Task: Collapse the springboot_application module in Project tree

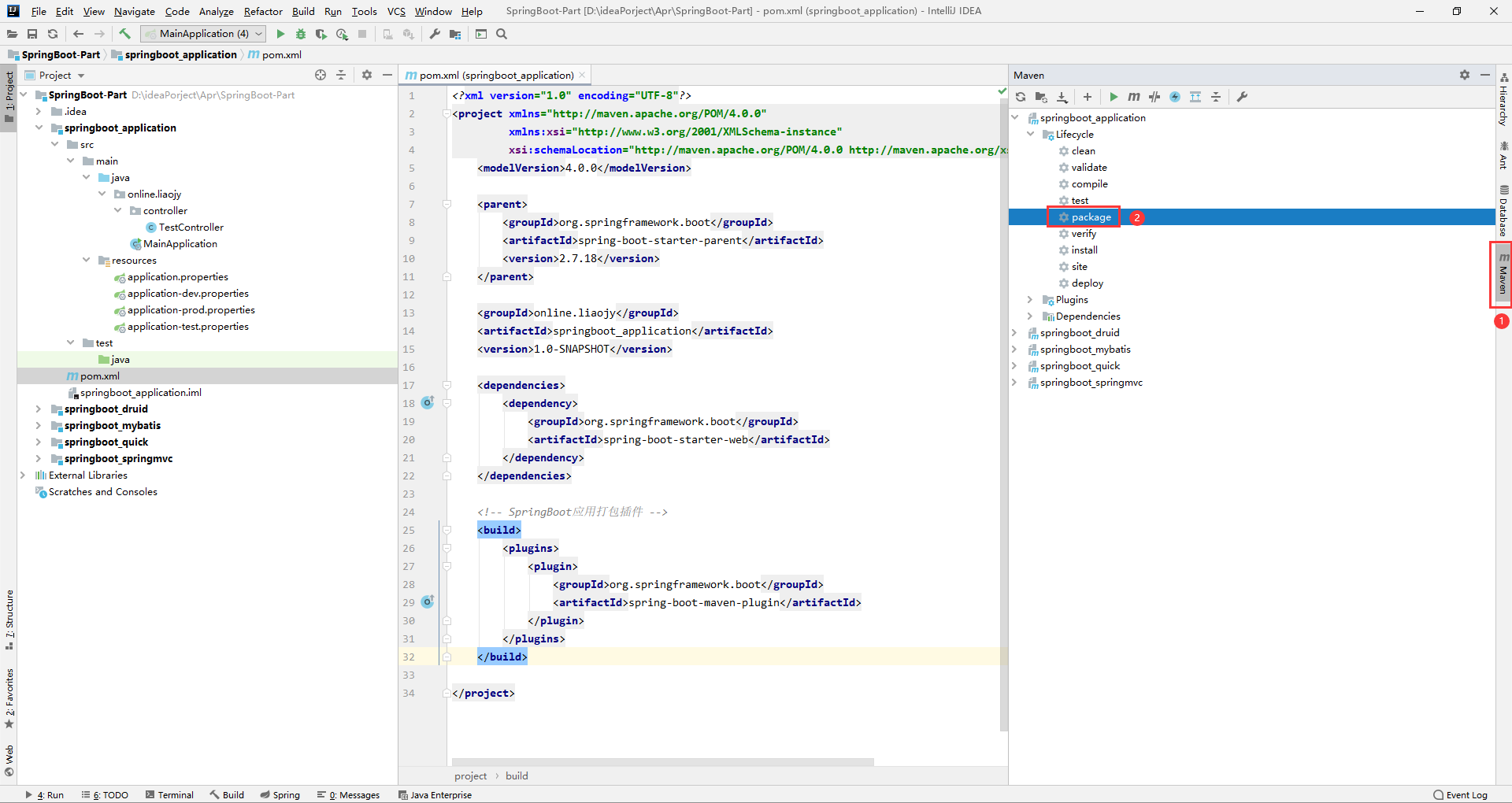Action: pyautogui.click(x=39, y=128)
